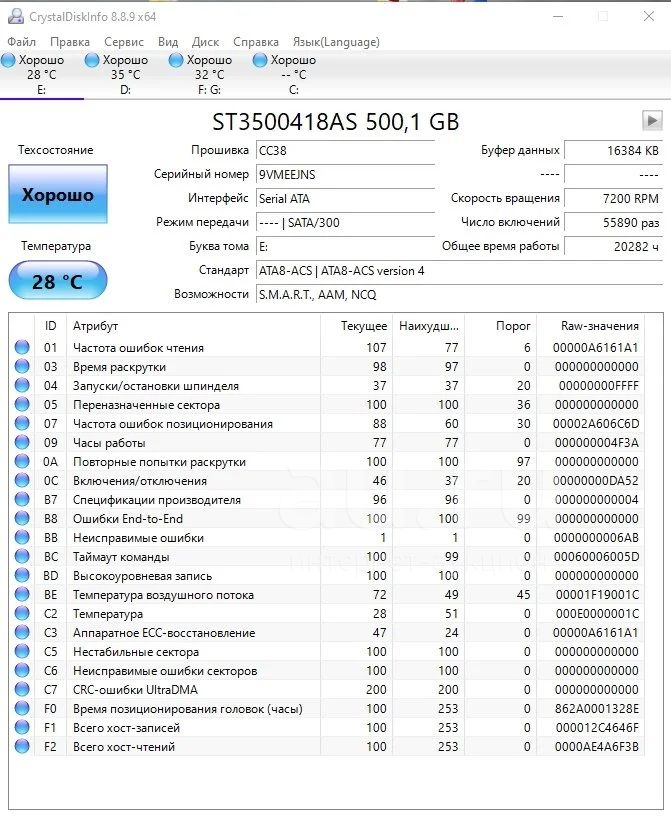Image resolution: width=671 pixels, height=817 pixels.
Task: Click the status icon for attribute 0C
Action: (22, 480)
